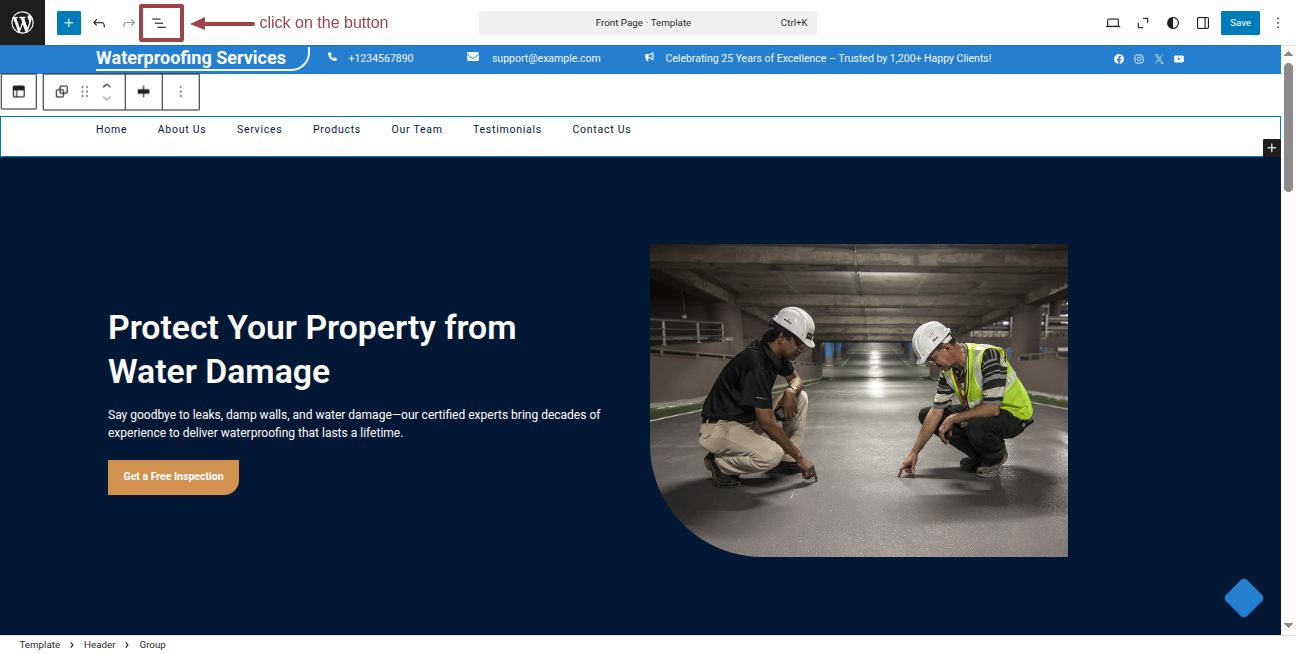Toggle the block inserter plus button
The image size is (1296, 654).
click(69, 23)
